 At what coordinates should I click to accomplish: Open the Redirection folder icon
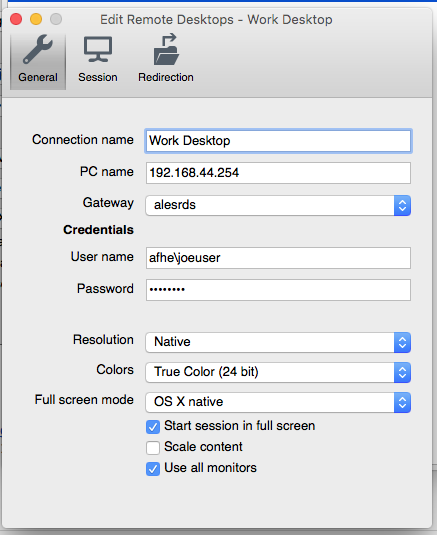pos(166,49)
